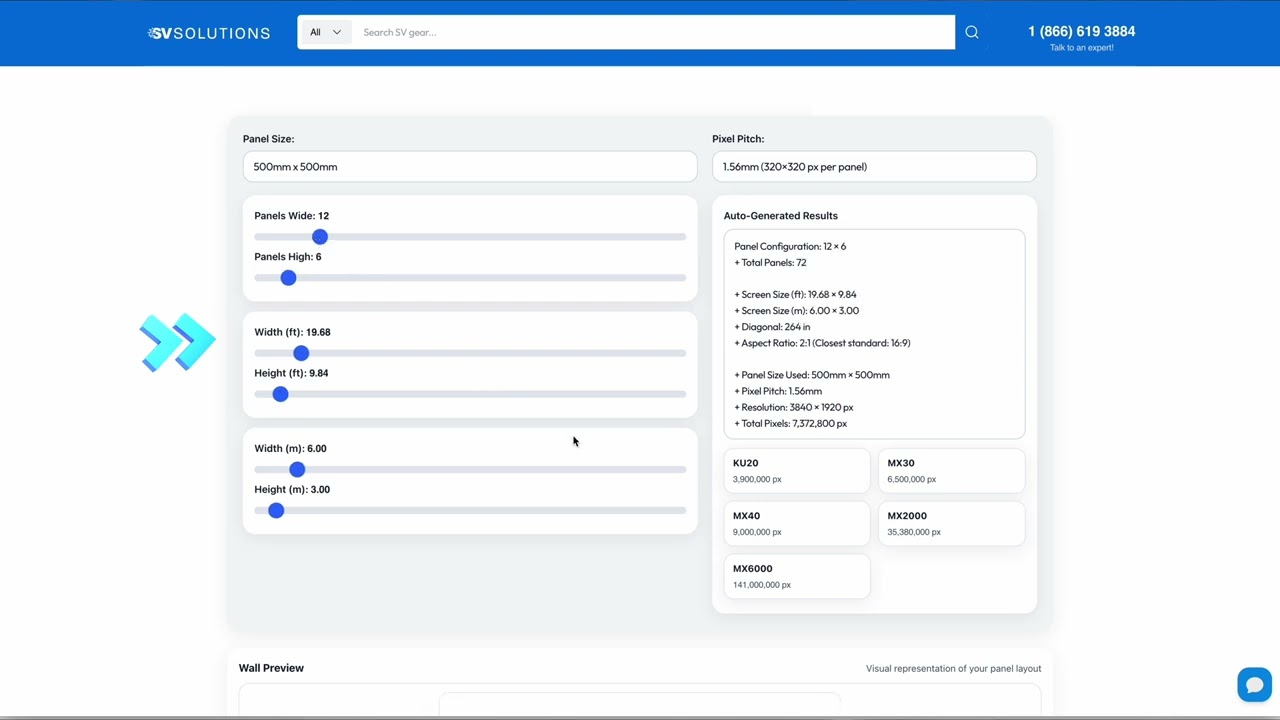
Task: Open the All category dropdown
Action: tap(325, 32)
